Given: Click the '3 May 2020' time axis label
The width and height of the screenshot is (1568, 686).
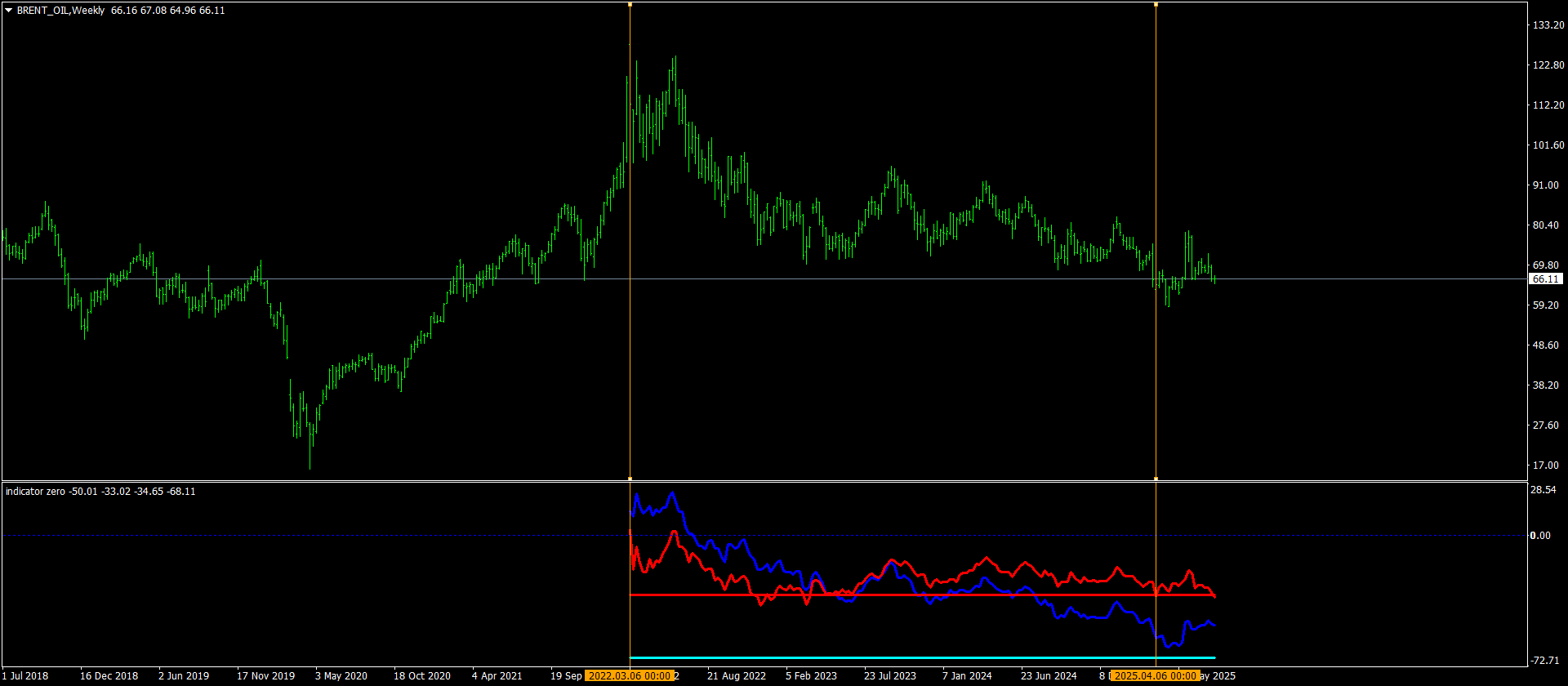Looking at the screenshot, I should [341, 676].
